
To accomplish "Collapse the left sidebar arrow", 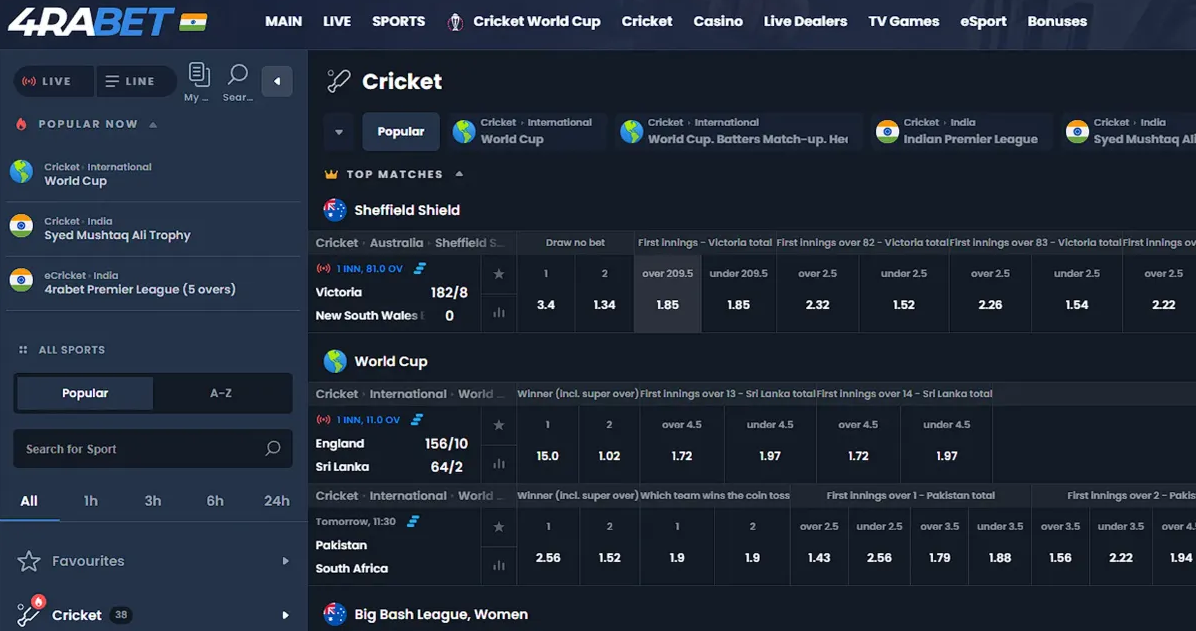I will (277, 81).
